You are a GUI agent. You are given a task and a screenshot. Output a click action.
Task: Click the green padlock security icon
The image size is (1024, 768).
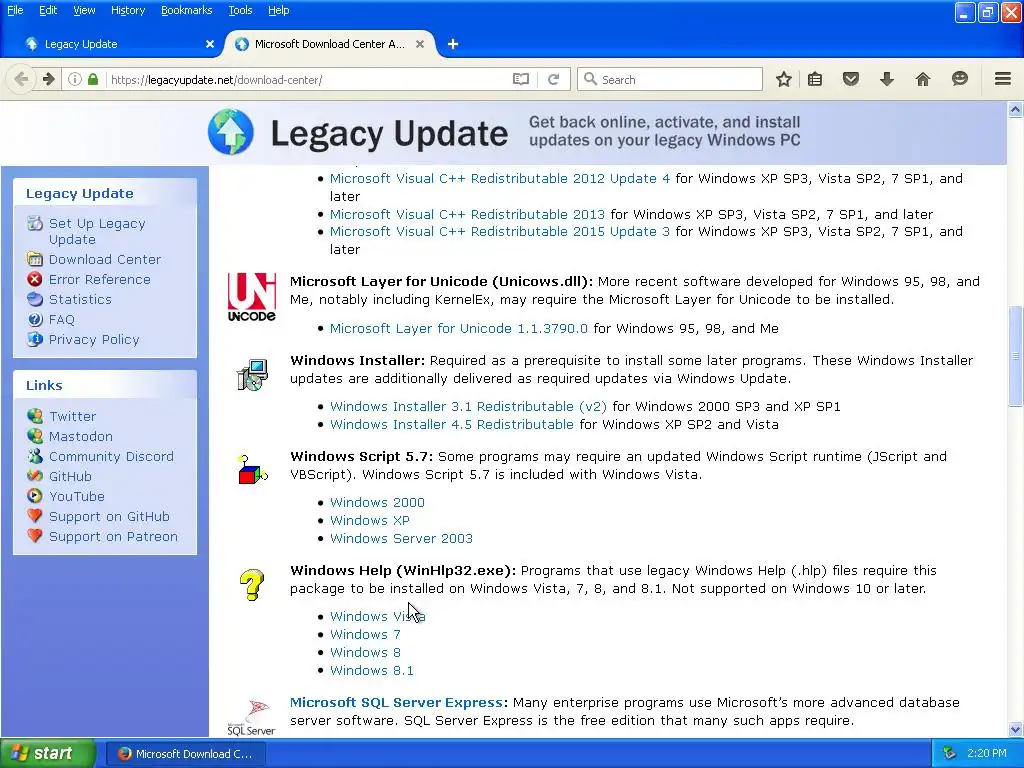(93, 79)
